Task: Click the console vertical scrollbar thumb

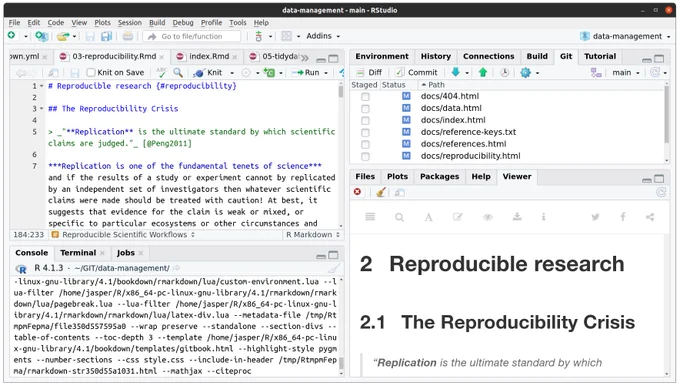Action: tap(341, 362)
